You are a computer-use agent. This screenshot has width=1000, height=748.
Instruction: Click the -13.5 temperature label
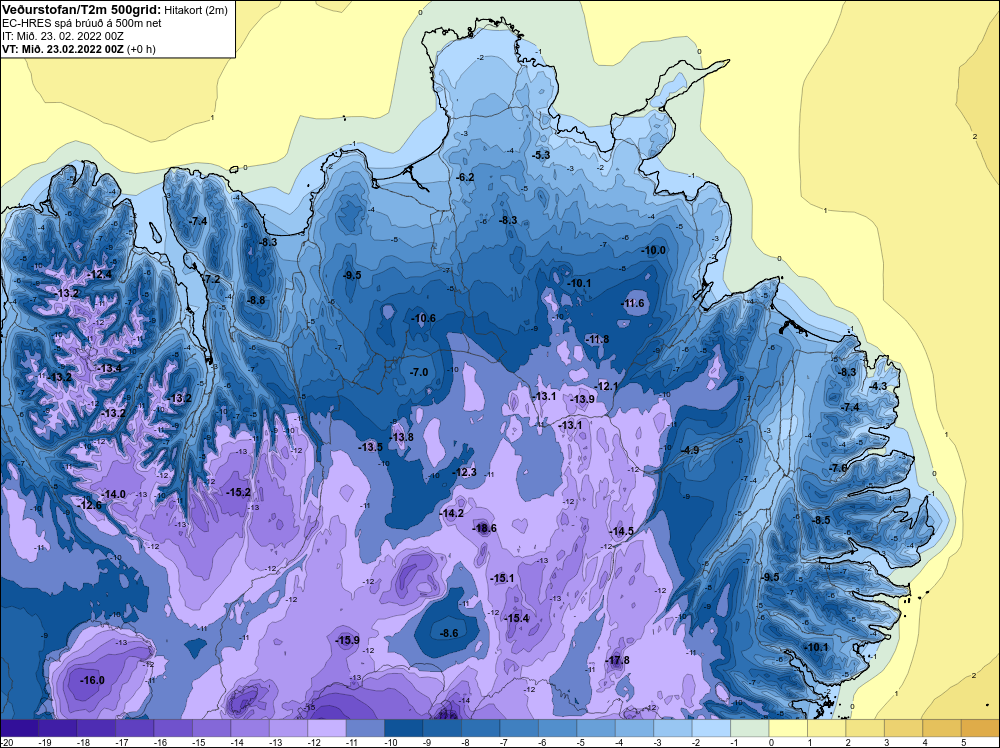[x=371, y=447]
